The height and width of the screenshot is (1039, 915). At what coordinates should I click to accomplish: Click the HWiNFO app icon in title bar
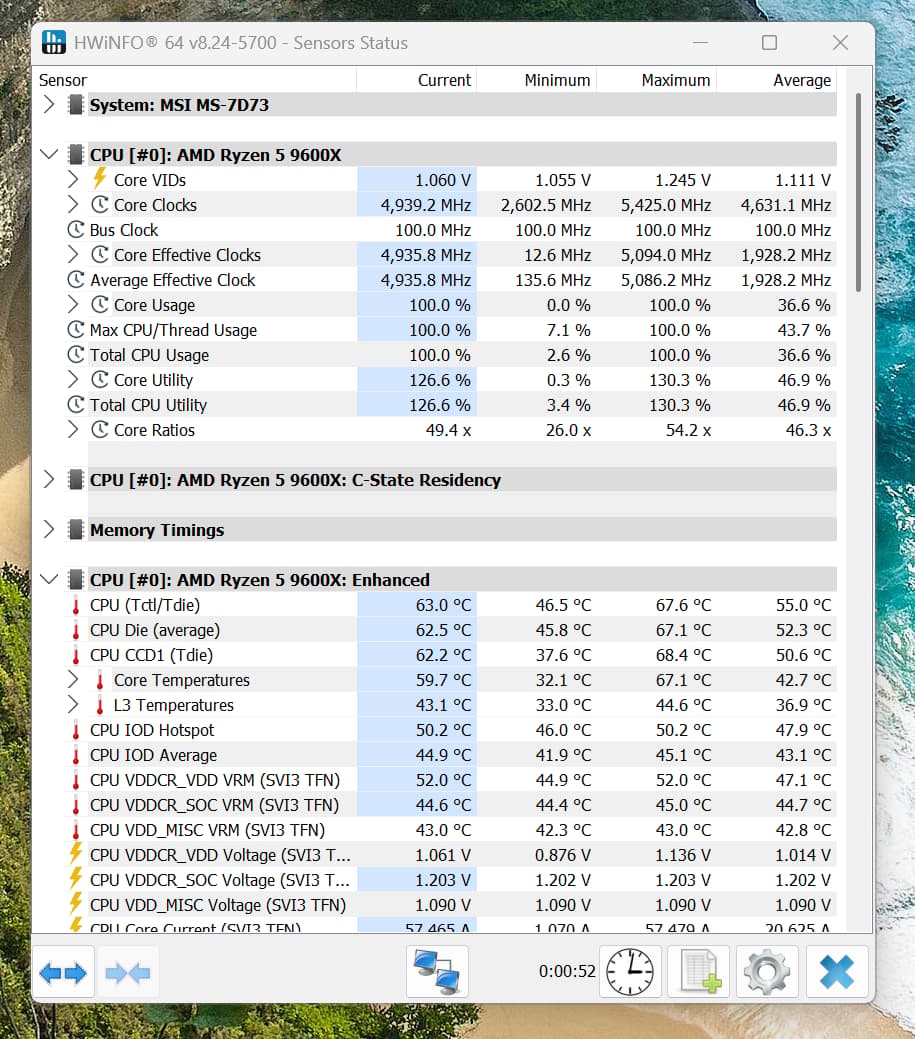coord(54,42)
